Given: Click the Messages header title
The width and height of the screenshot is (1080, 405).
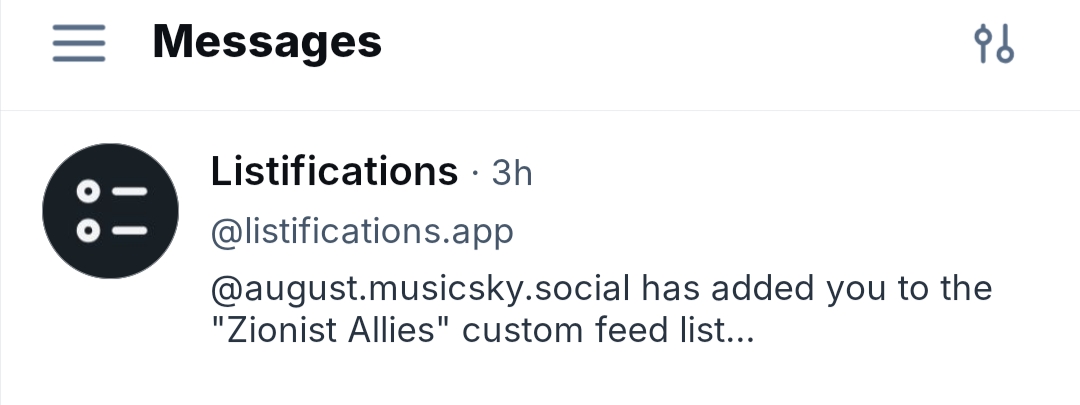Looking at the screenshot, I should click(x=267, y=42).
